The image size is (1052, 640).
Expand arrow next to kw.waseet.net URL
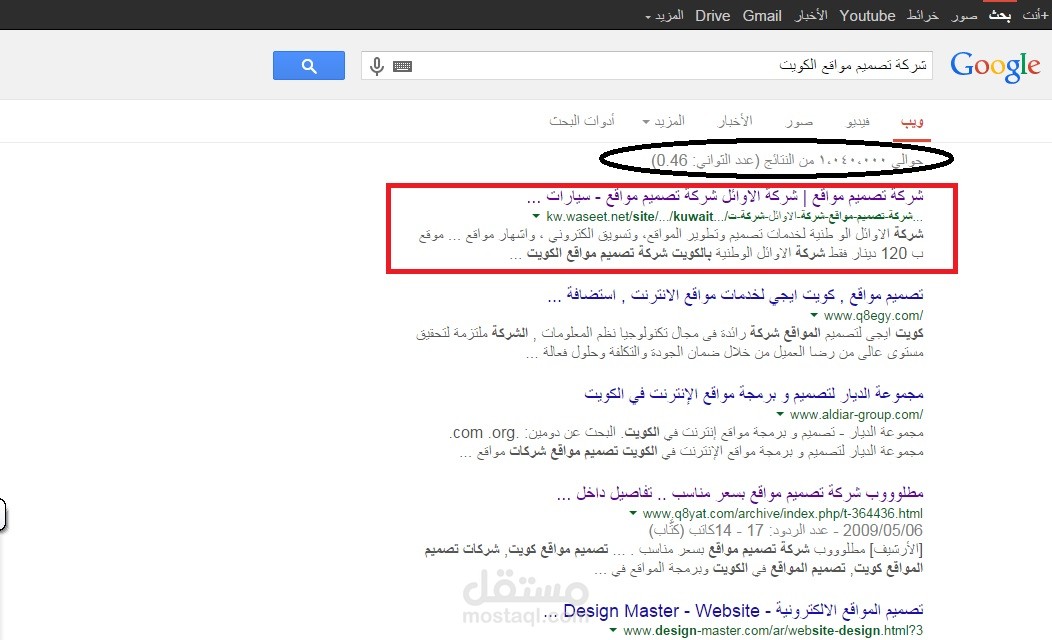tap(536, 216)
